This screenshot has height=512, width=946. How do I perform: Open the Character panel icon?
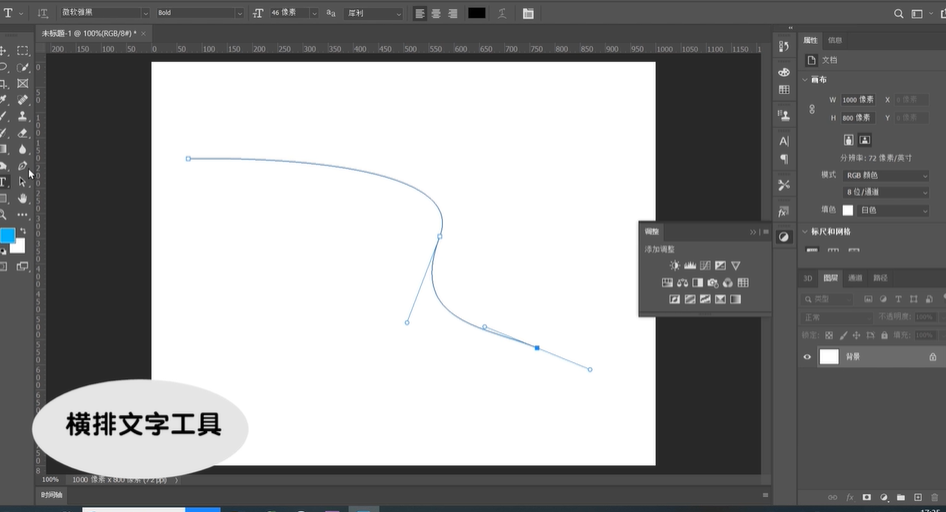[784, 141]
